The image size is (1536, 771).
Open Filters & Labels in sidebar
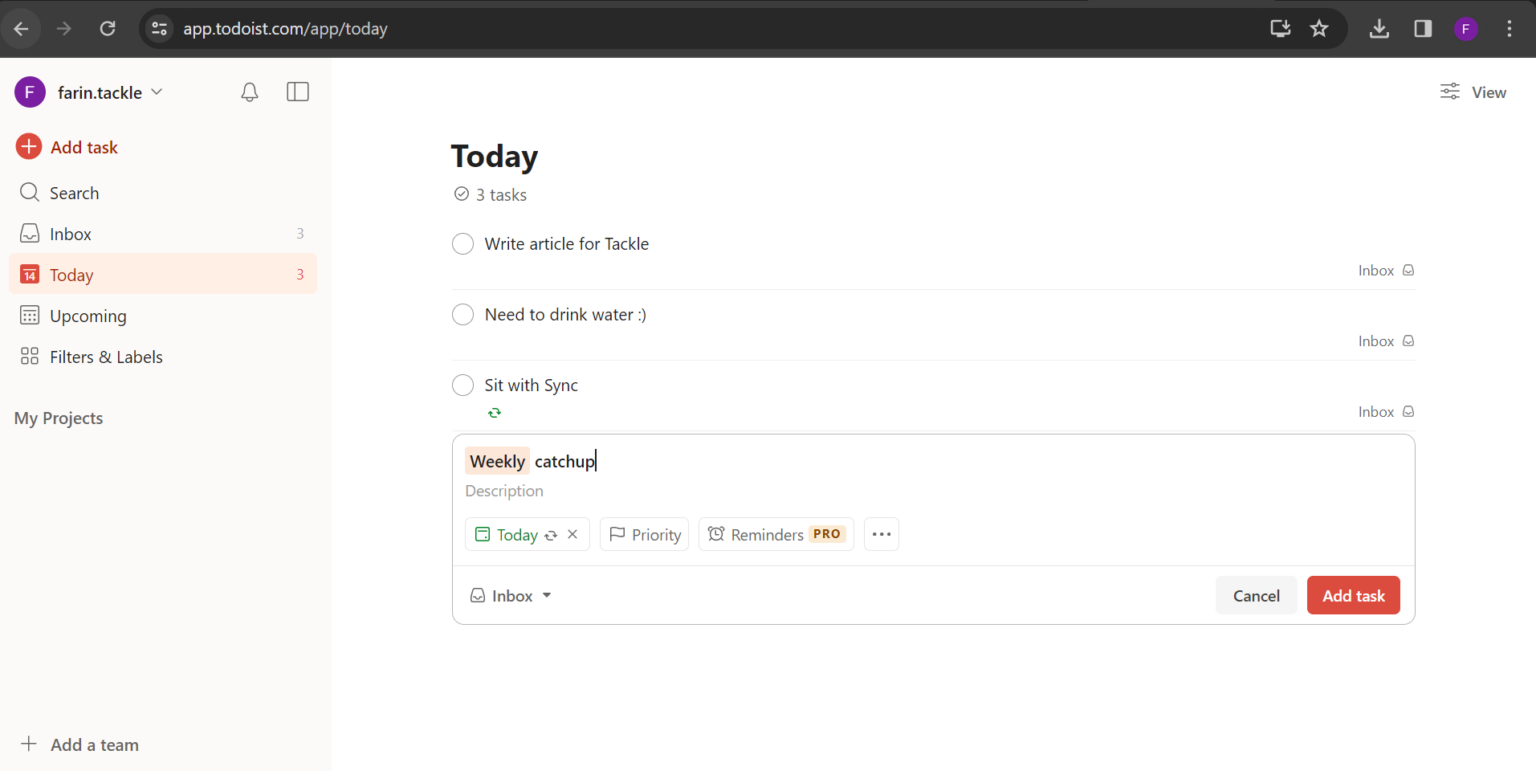[x=106, y=357]
